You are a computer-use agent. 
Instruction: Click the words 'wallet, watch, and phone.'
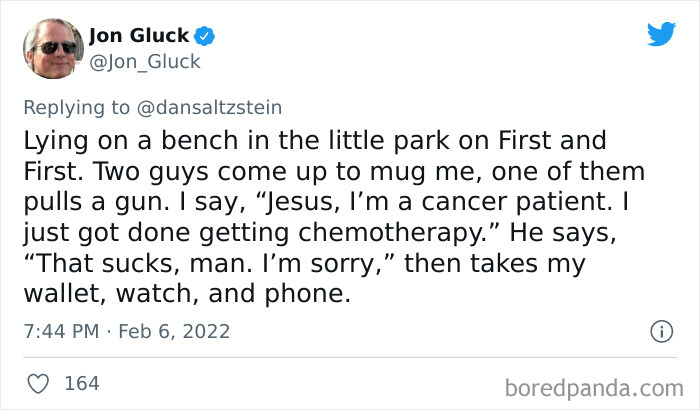click(x=187, y=294)
